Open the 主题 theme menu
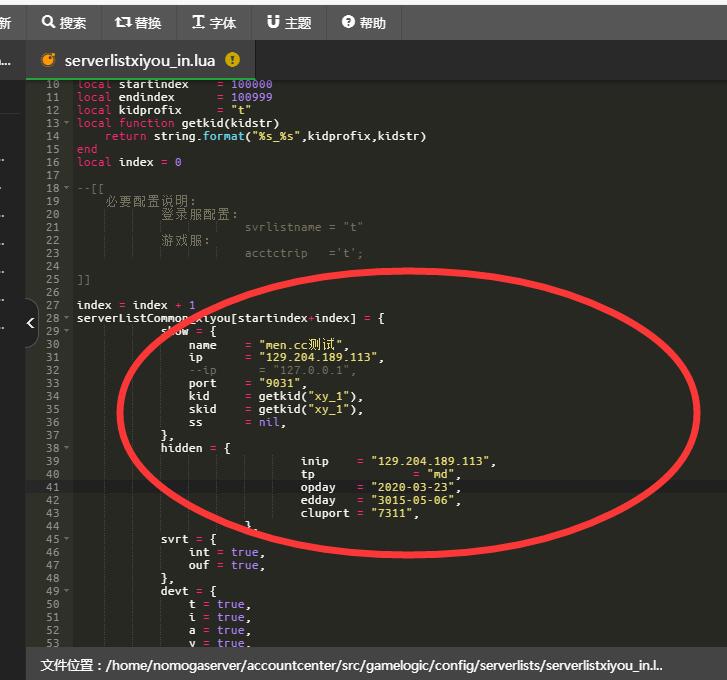This screenshot has width=727, height=680. coord(289,22)
